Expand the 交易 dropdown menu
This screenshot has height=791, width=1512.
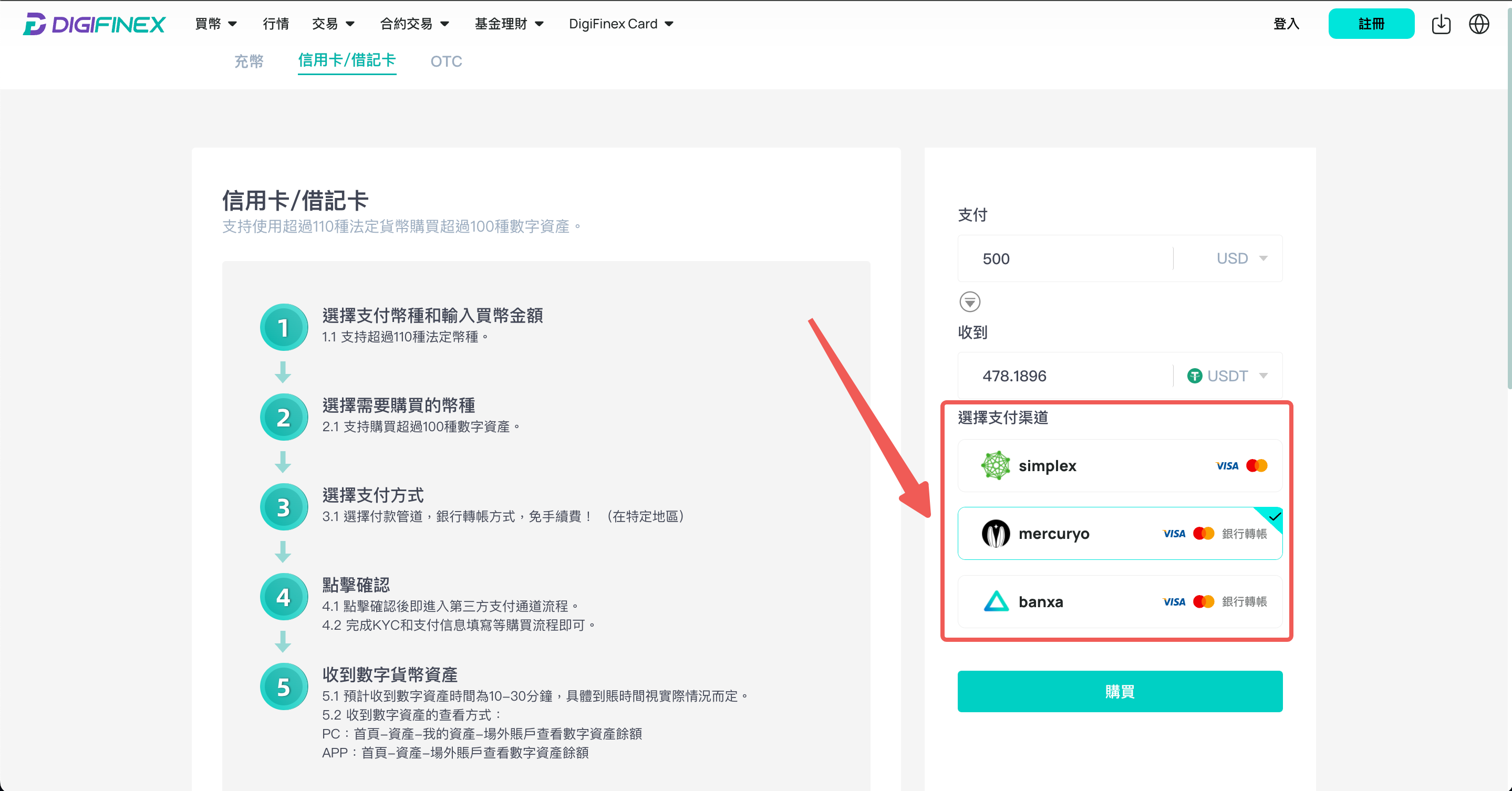333,24
